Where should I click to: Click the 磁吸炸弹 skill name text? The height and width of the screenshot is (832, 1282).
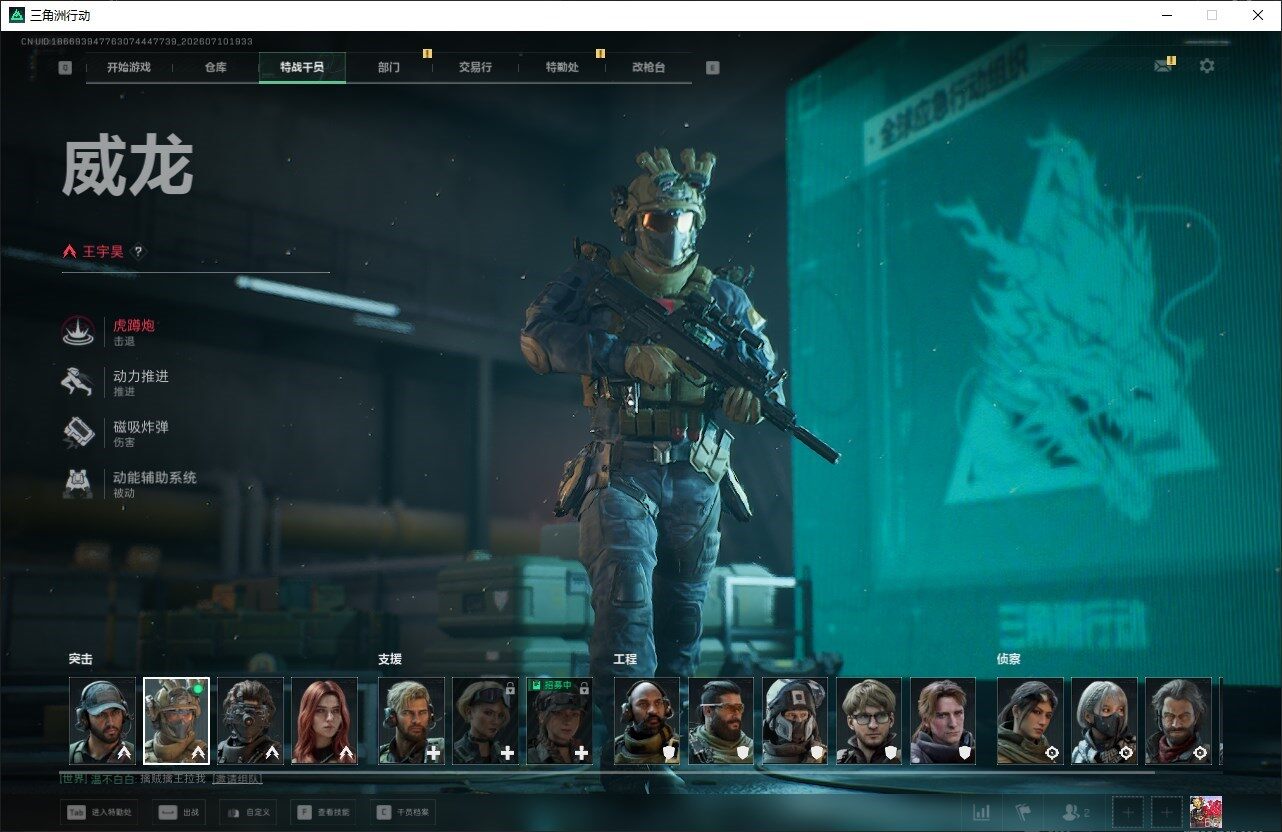coord(141,427)
